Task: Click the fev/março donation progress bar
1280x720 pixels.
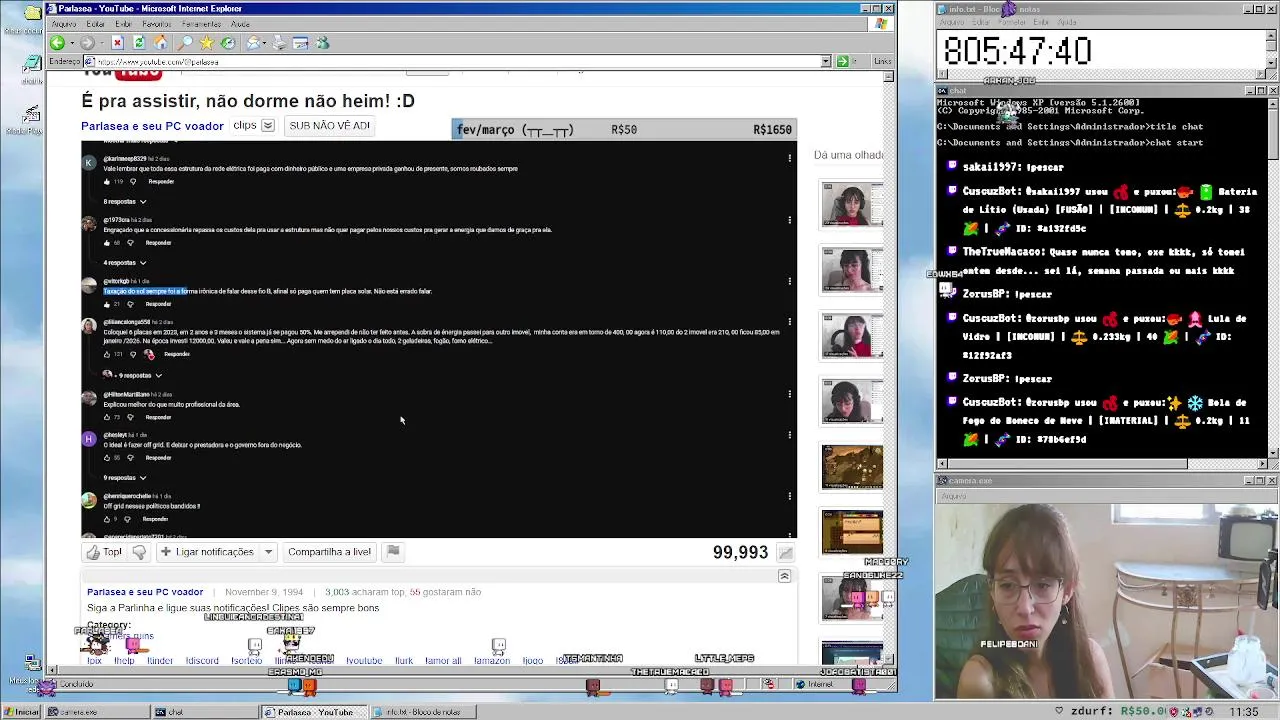Action: click(x=624, y=129)
